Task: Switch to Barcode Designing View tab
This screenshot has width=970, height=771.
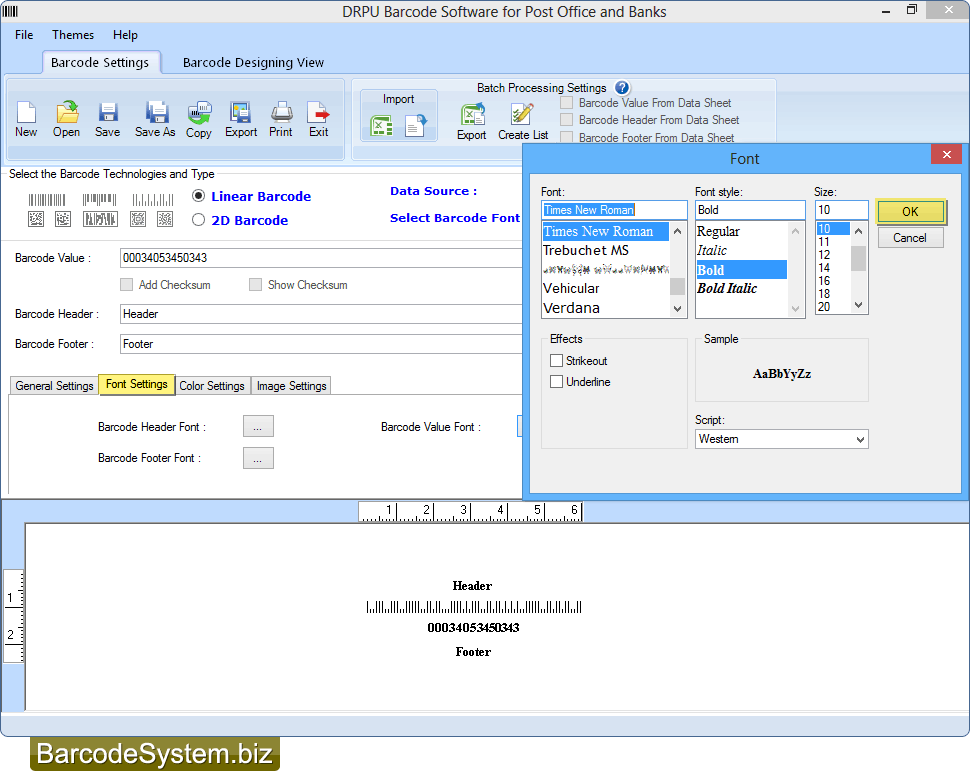Action: tap(253, 62)
